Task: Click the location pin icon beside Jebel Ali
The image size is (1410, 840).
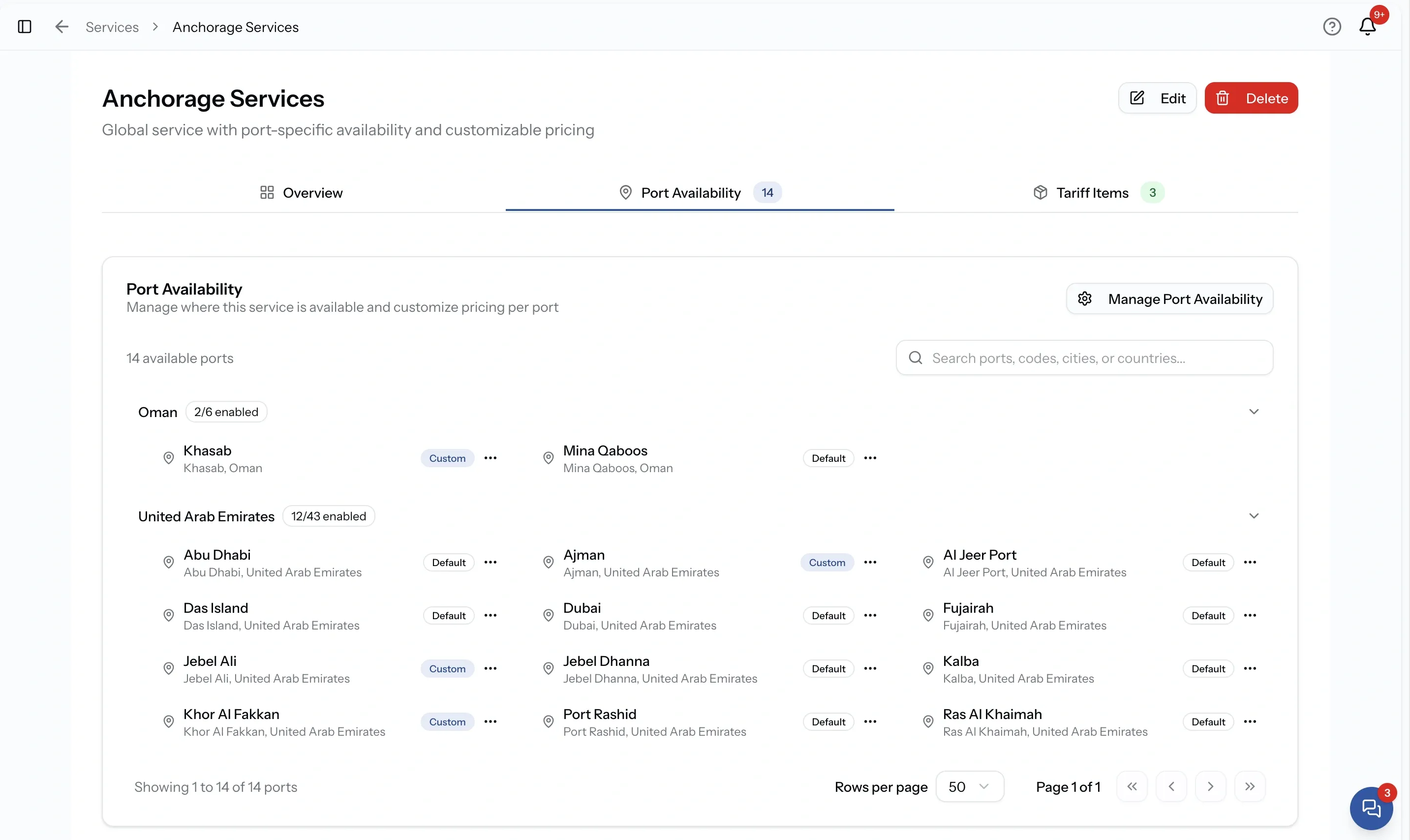Action: [169, 668]
